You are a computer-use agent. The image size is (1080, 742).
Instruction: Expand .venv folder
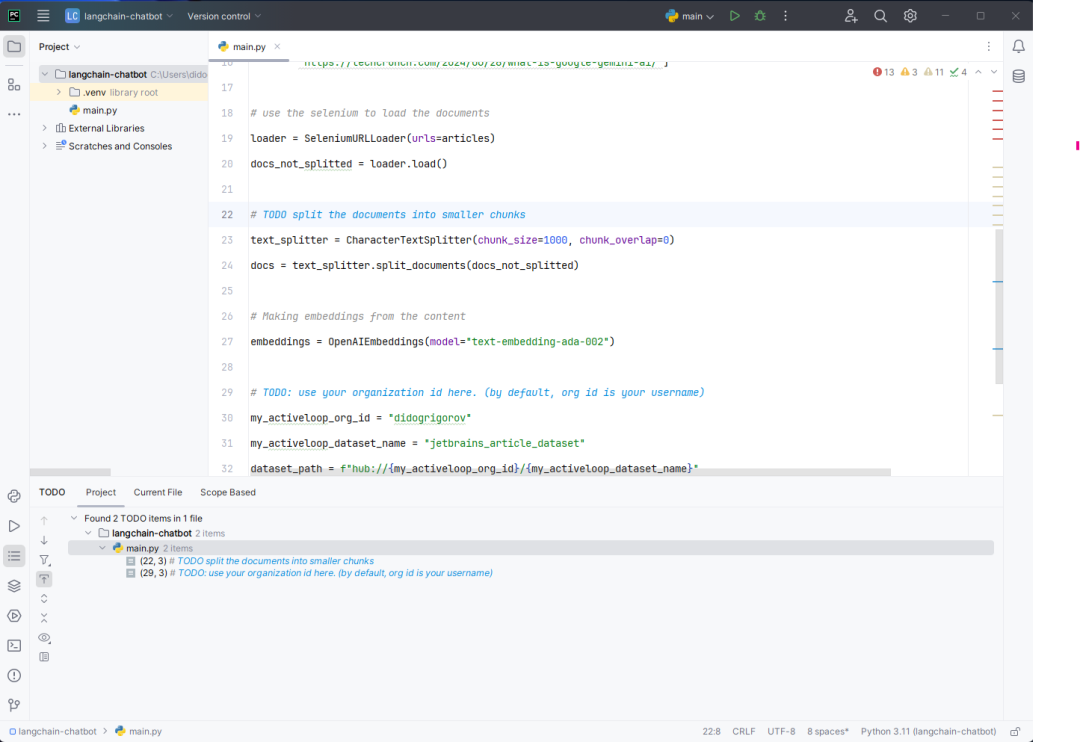point(59,92)
